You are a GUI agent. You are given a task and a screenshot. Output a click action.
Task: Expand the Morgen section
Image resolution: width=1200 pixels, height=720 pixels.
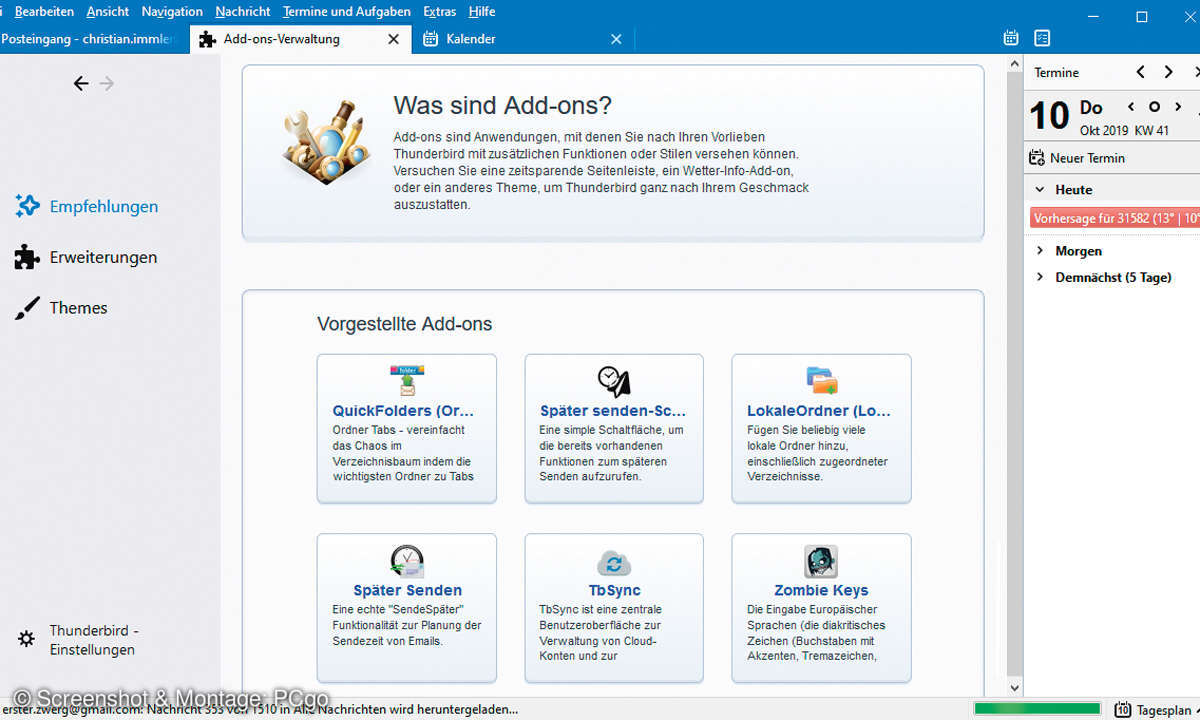coord(1040,251)
